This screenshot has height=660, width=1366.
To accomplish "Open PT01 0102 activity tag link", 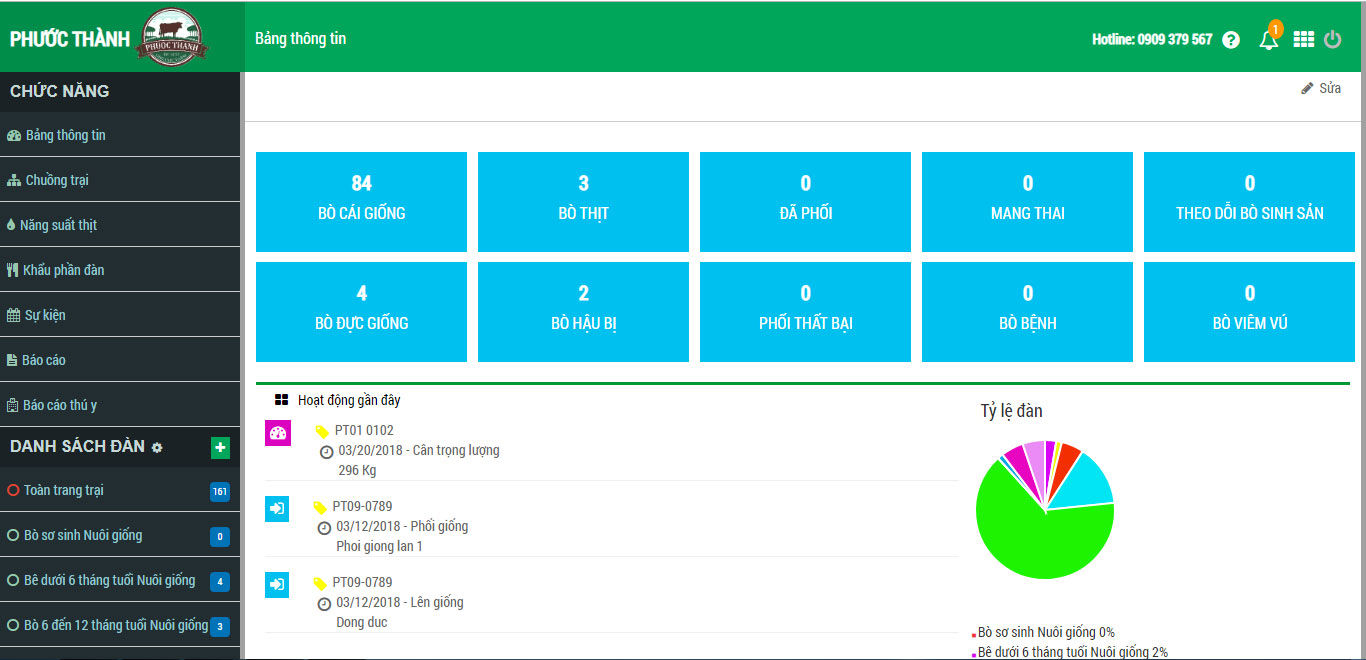I will click(x=363, y=430).
